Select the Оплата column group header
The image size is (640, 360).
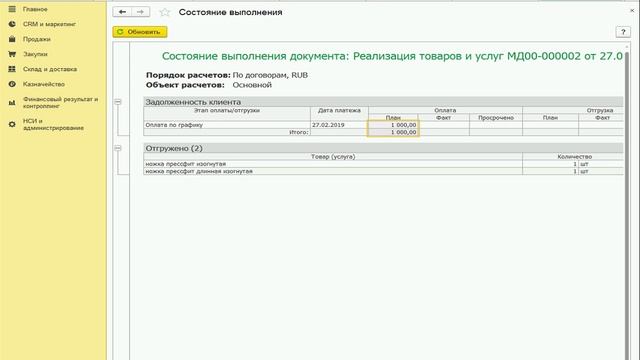pyautogui.click(x=445, y=110)
